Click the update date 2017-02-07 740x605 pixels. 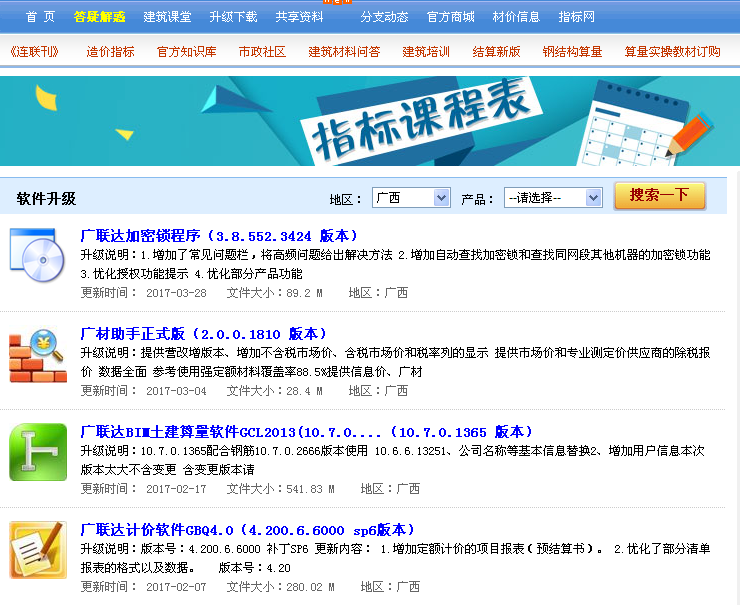(x=176, y=587)
